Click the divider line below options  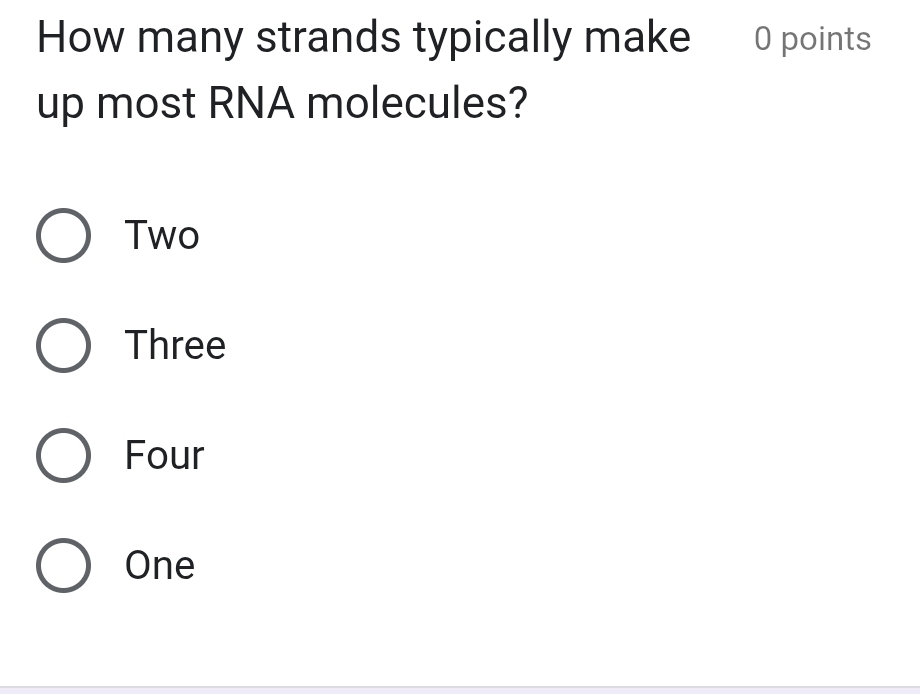(460, 678)
